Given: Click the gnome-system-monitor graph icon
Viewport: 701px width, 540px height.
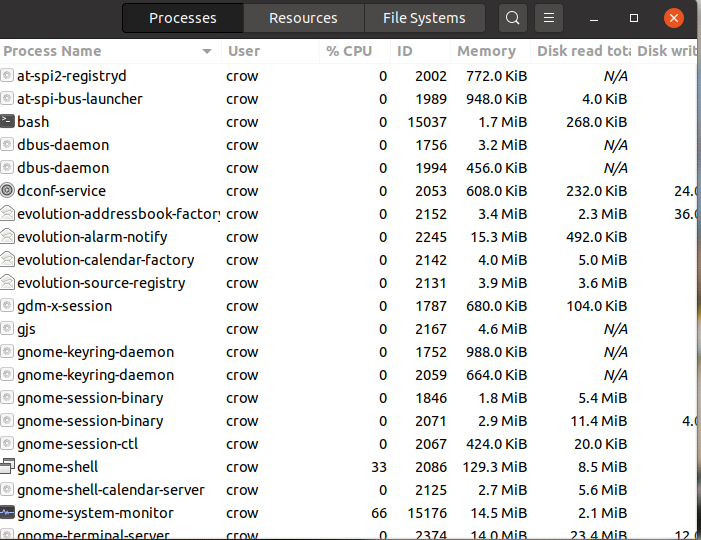Looking at the screenshot, I should point(7,513).
